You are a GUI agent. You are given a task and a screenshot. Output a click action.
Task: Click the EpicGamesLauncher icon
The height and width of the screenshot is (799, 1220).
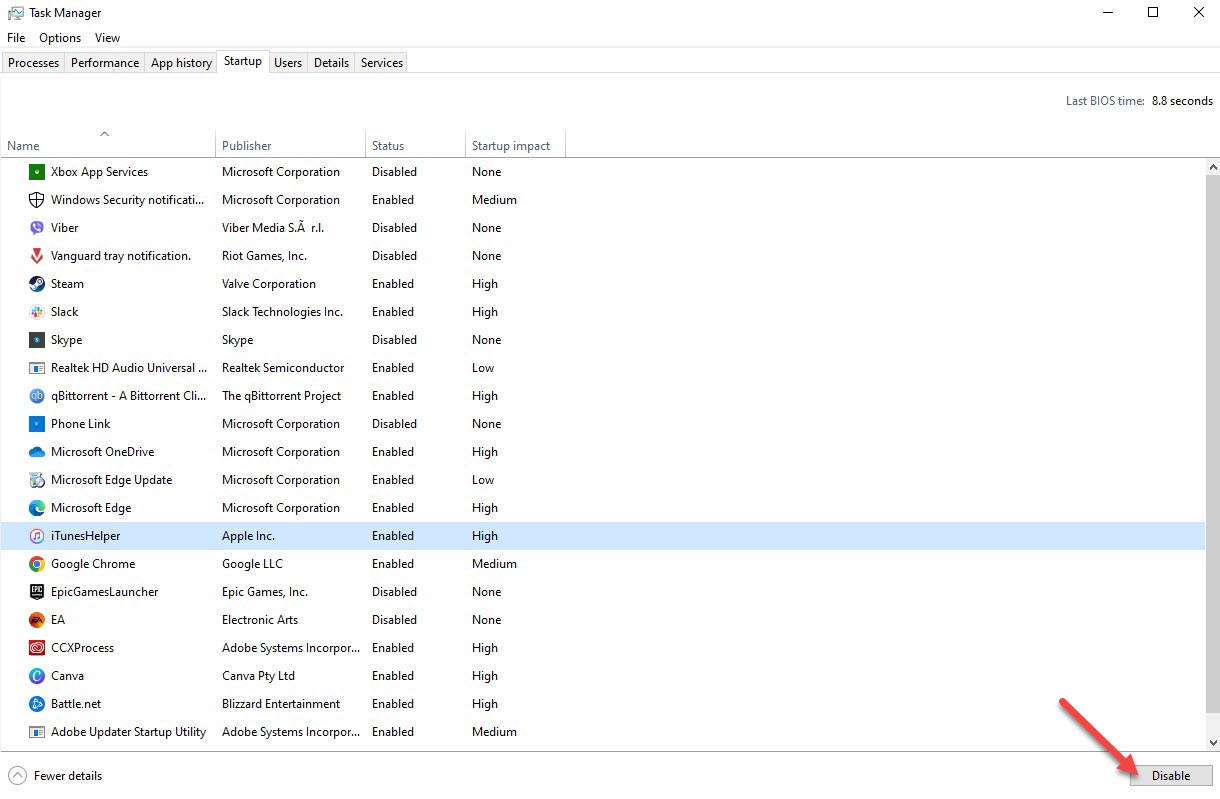tap(37, 592)
